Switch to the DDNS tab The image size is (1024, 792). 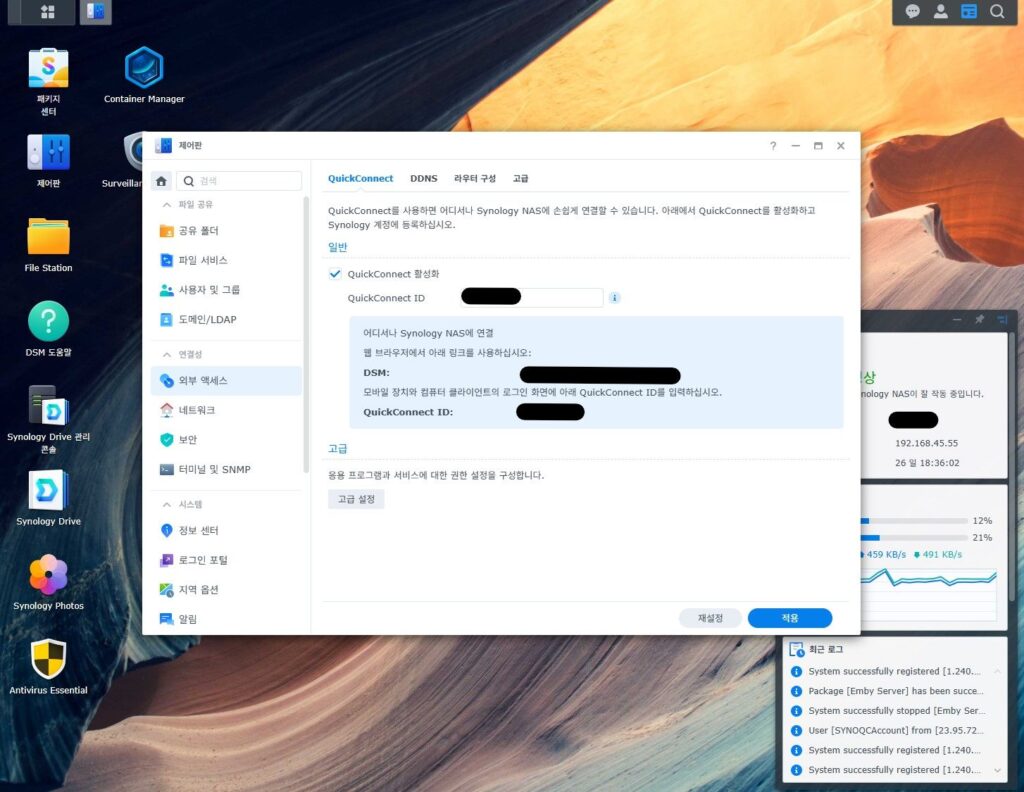pyautogui.click(x=423, y=178)
